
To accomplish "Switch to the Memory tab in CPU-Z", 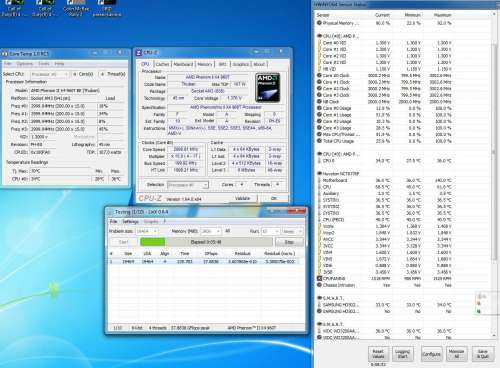I will (205, 64).
